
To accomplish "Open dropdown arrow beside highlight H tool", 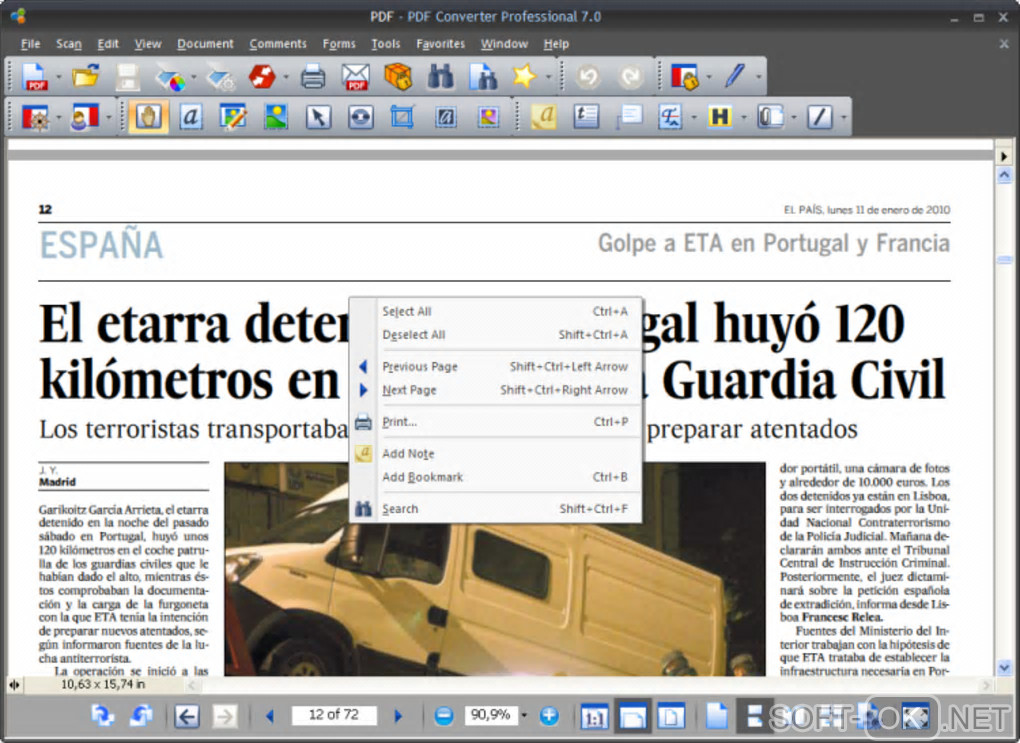I will pos(744,118).
